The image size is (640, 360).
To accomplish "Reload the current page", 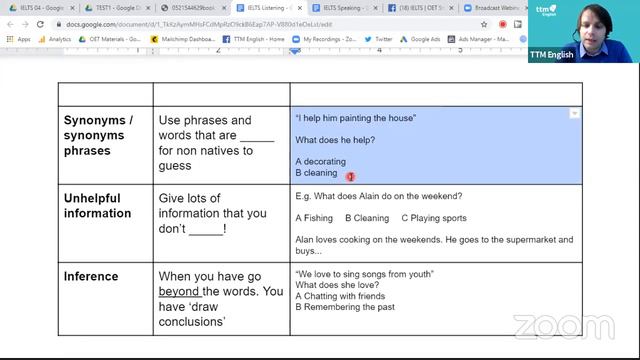I will pyautogui.click(x=40, y=24).
